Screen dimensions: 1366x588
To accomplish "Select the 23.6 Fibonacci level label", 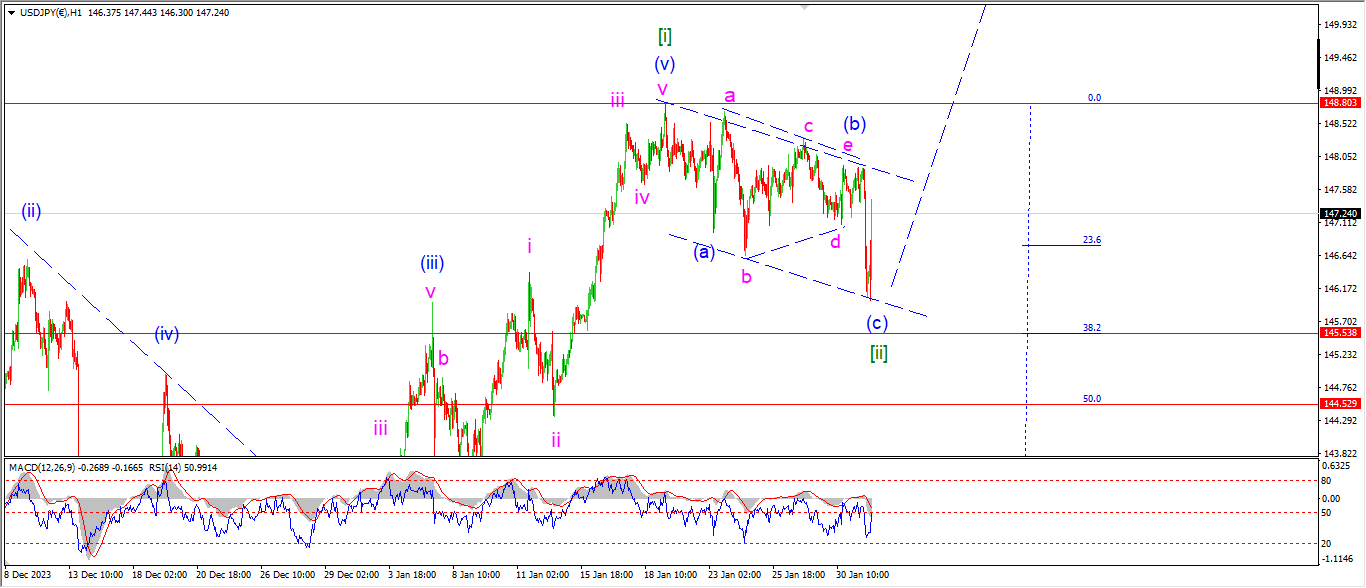I will pyautogui.click(x=1092, y=240).
